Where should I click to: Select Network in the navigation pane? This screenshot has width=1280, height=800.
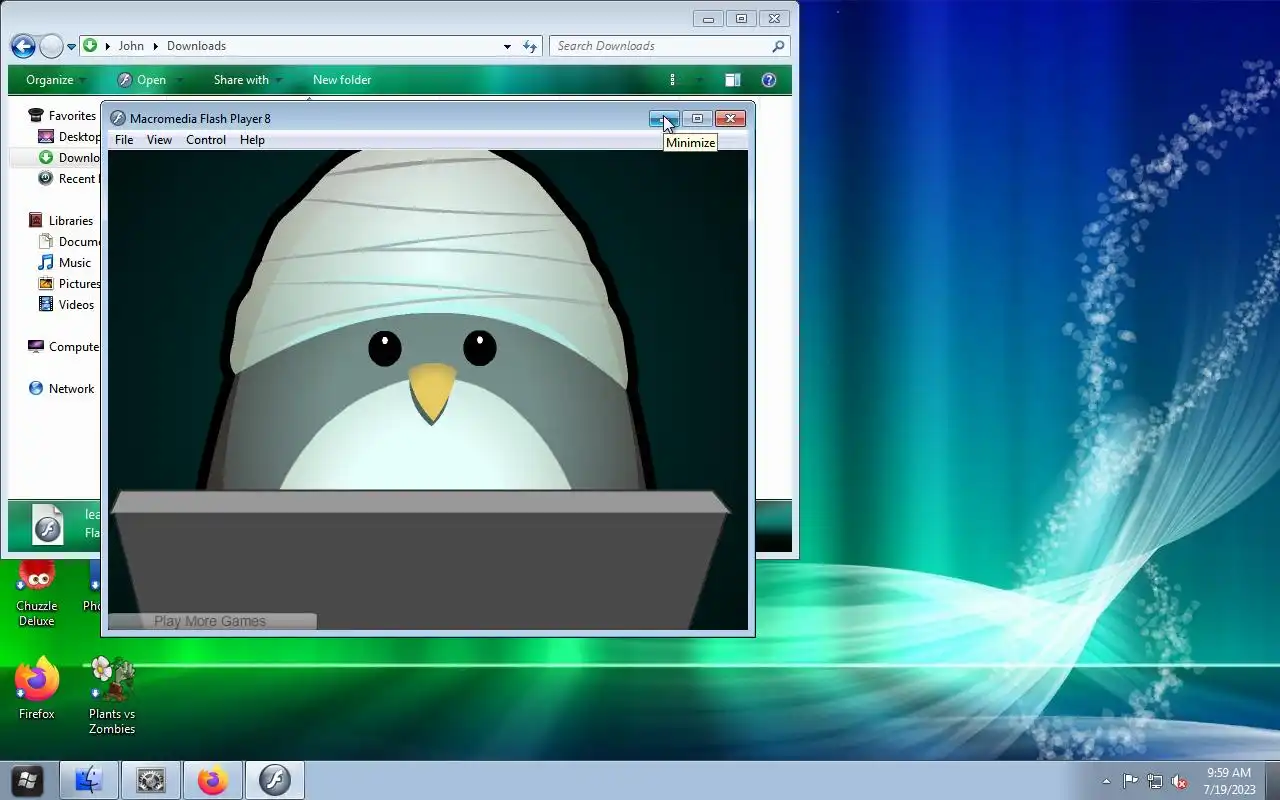[61, 389]
